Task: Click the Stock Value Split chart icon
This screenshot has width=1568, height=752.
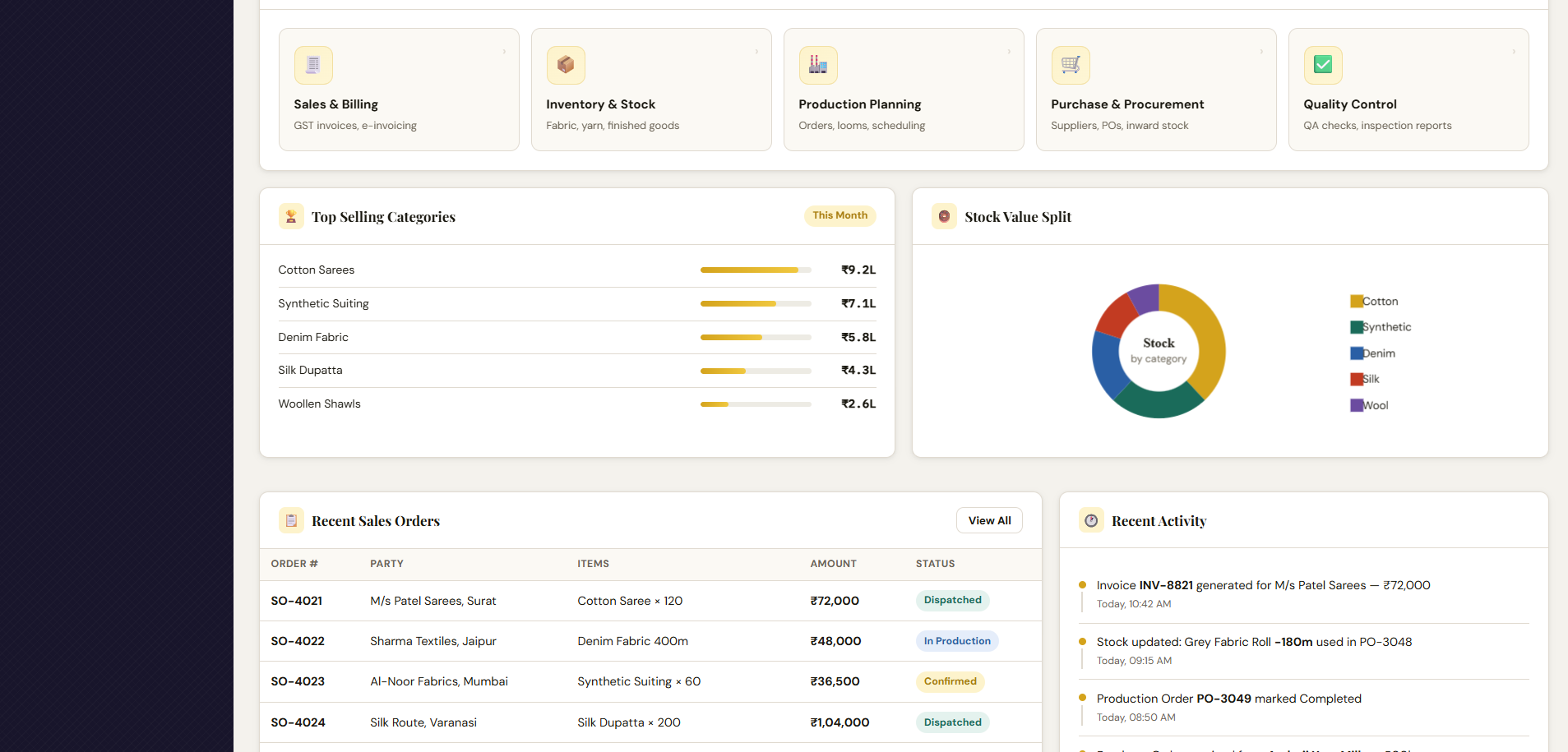Action: (944, 216)
